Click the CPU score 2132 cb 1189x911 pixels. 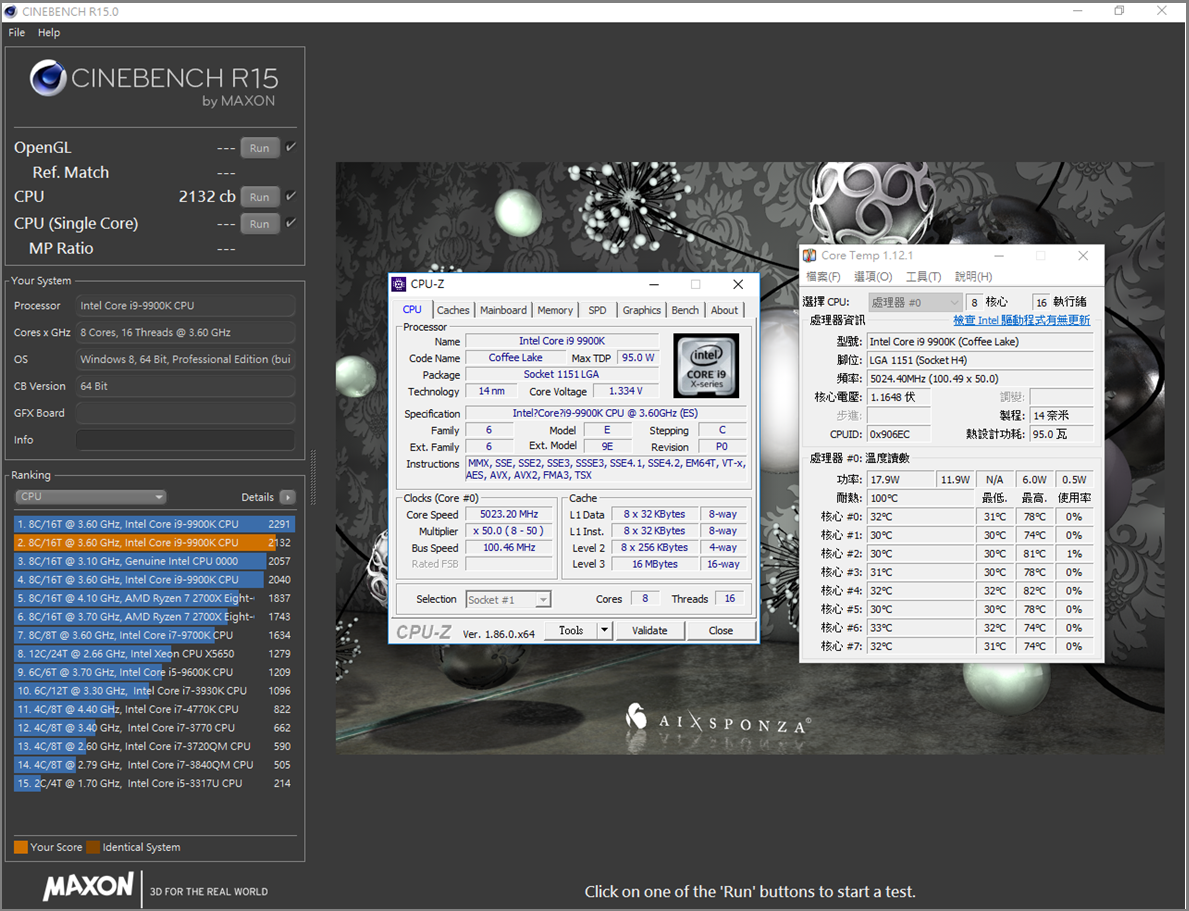click(207, 196)
